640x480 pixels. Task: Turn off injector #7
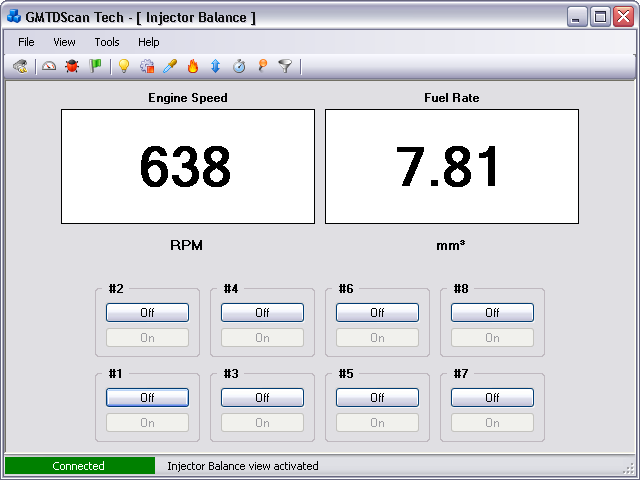coord(492,398)
